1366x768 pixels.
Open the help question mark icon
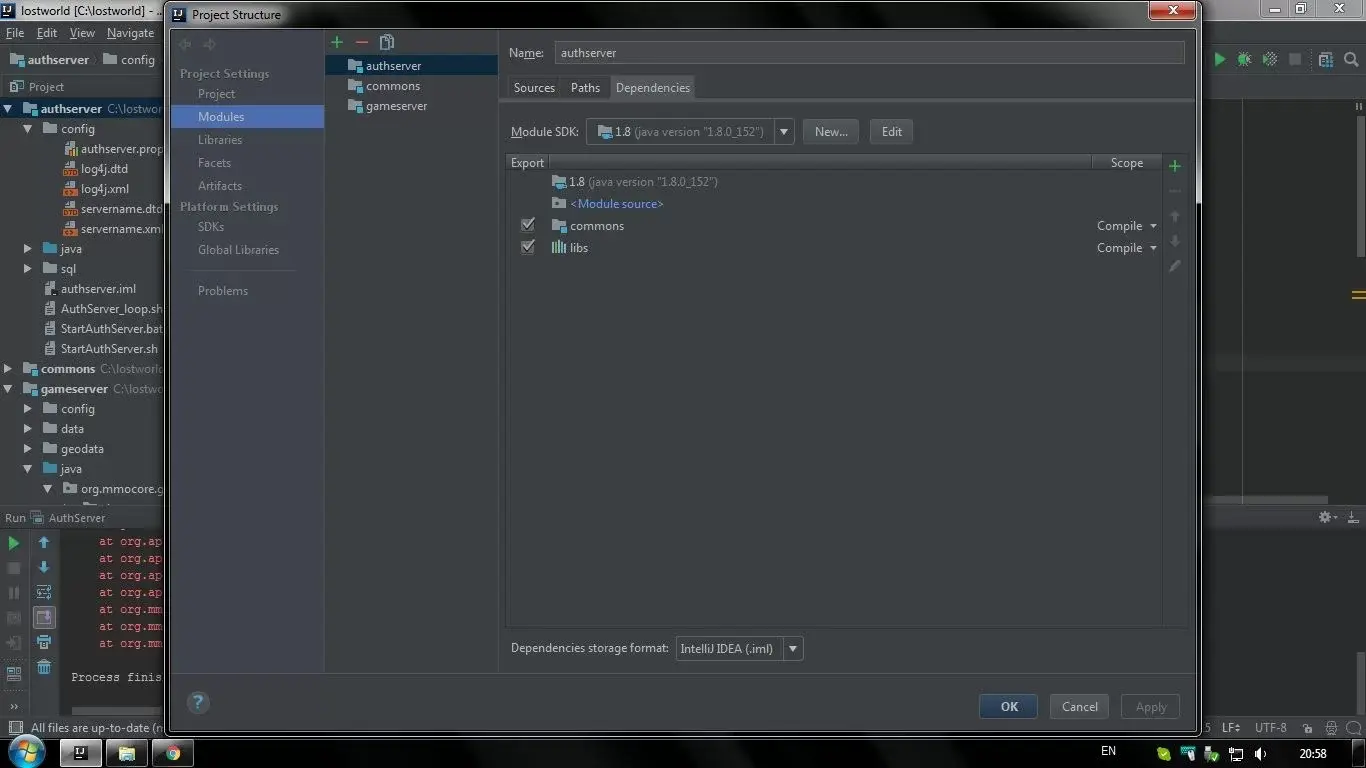(x=198, y=702)
